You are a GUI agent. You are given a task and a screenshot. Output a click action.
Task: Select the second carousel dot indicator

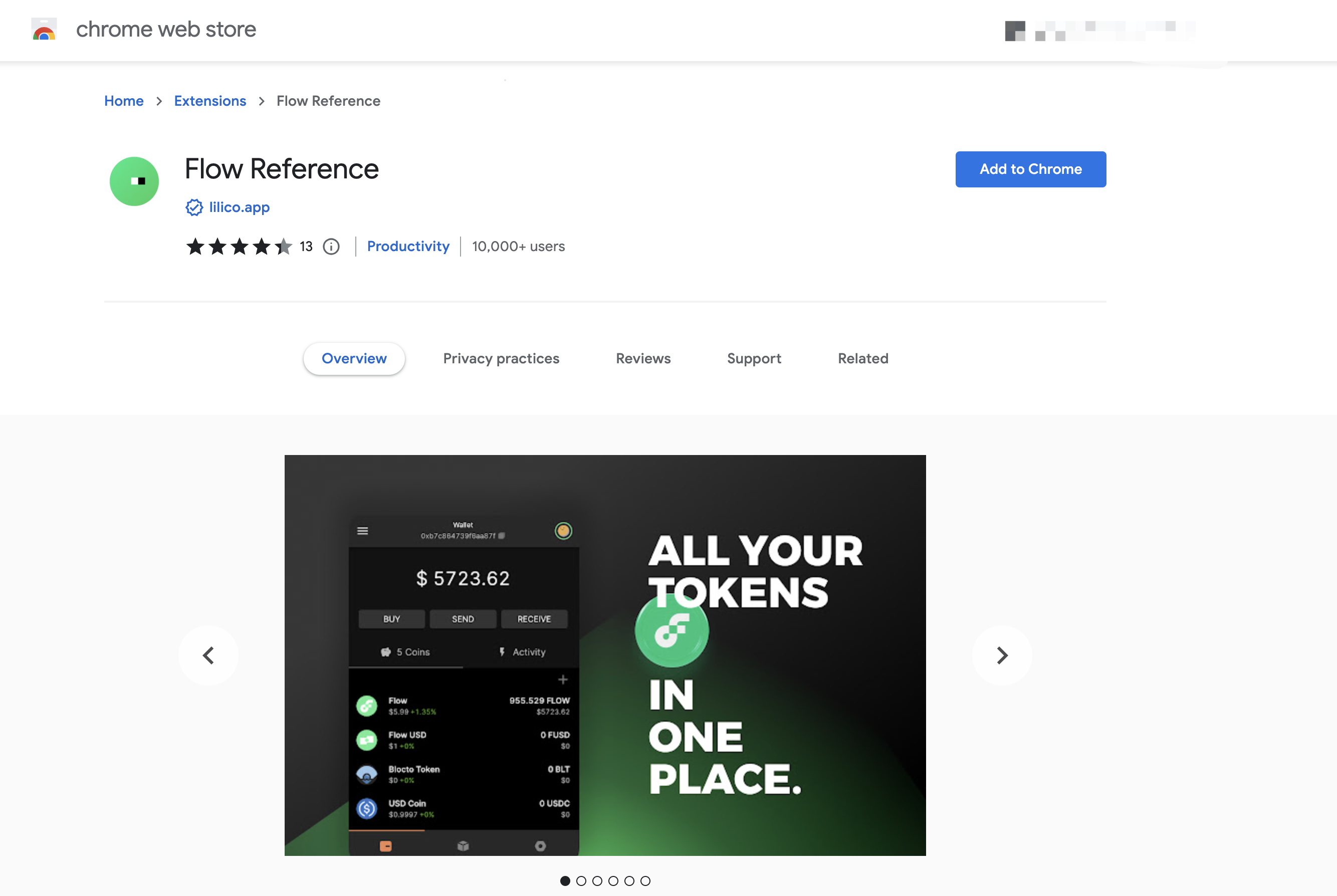(581, 880)
